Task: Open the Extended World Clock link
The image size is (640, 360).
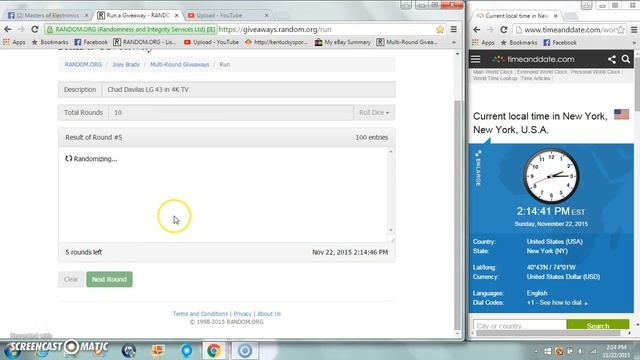Action: click(x=542, y=72)
